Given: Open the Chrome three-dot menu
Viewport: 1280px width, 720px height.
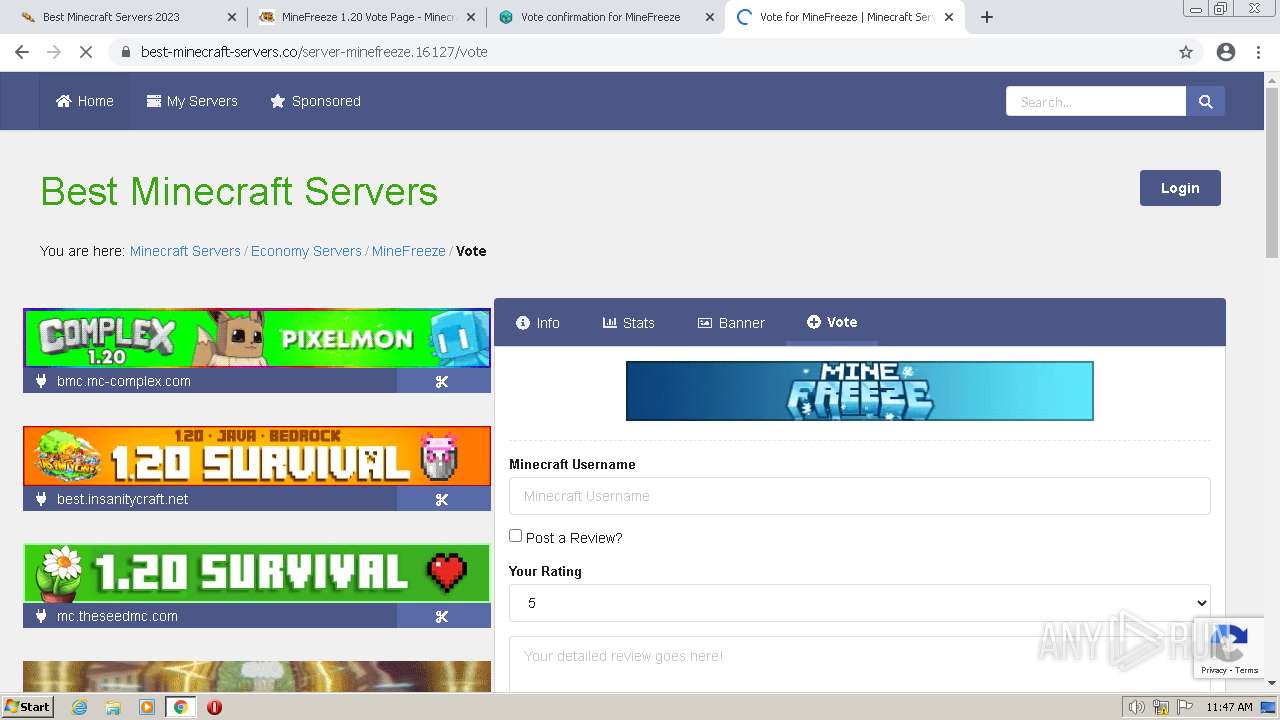Looking at the screenshot, I should coord(1259,52).
